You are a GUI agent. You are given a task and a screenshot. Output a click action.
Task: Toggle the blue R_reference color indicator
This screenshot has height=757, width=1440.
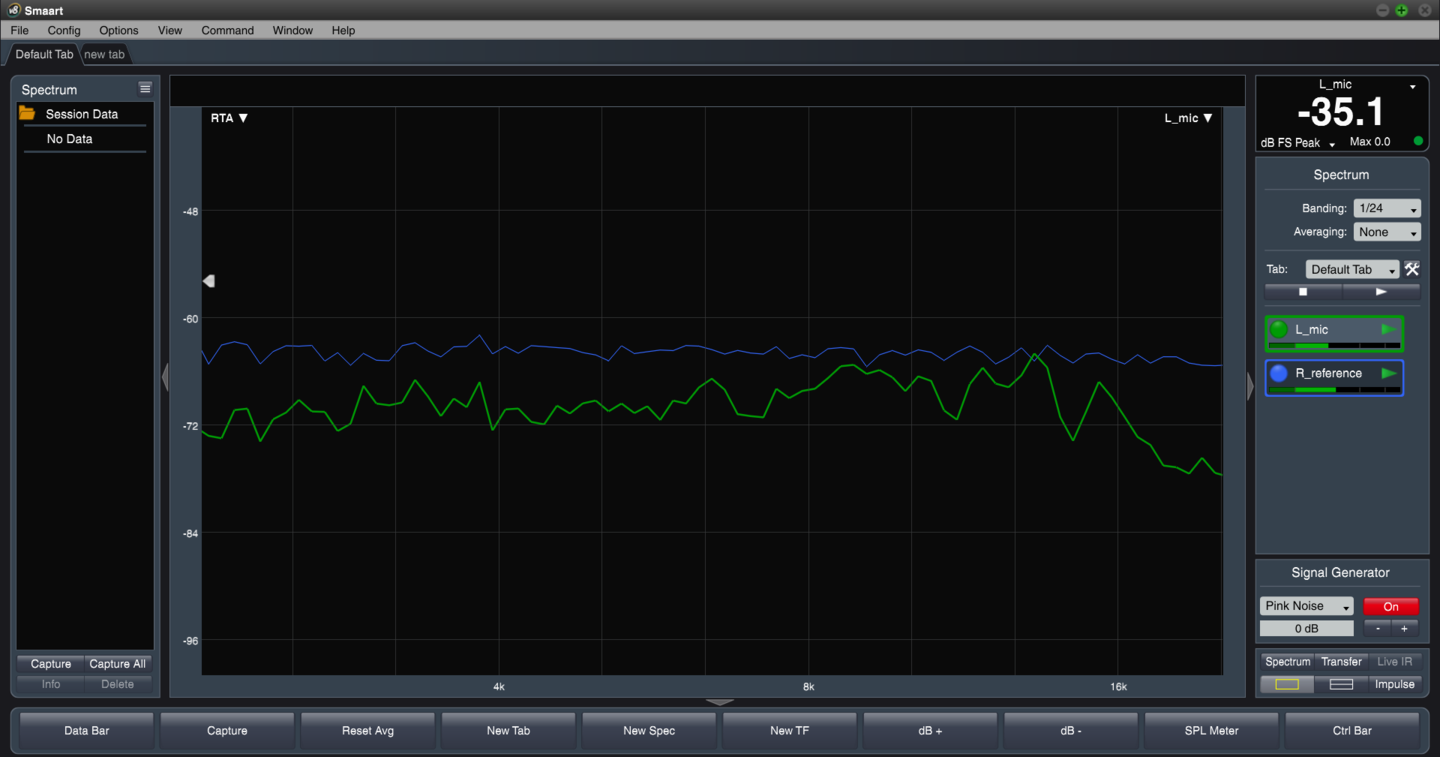click(1279, 374)
